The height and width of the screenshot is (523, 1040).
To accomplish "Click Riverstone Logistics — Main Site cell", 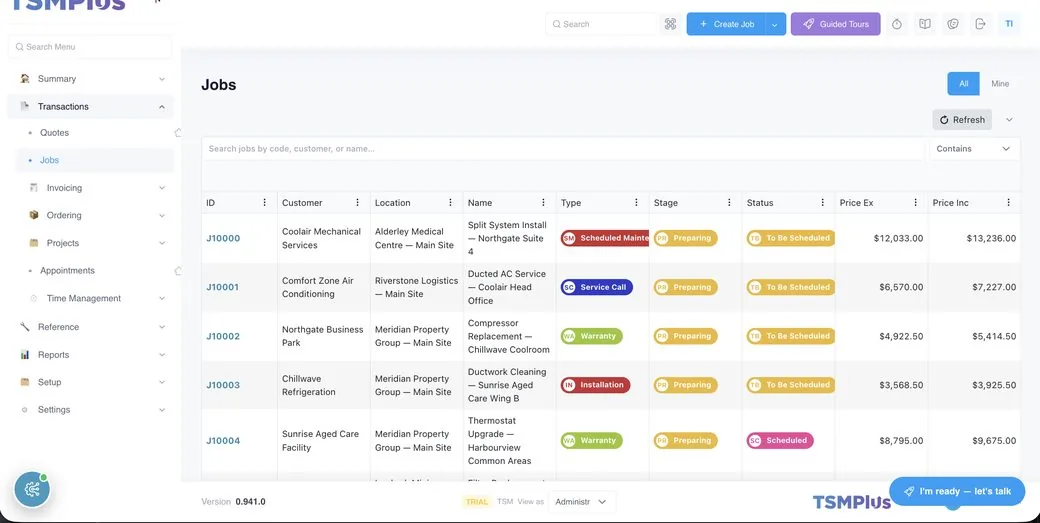I will pos(416,287).
